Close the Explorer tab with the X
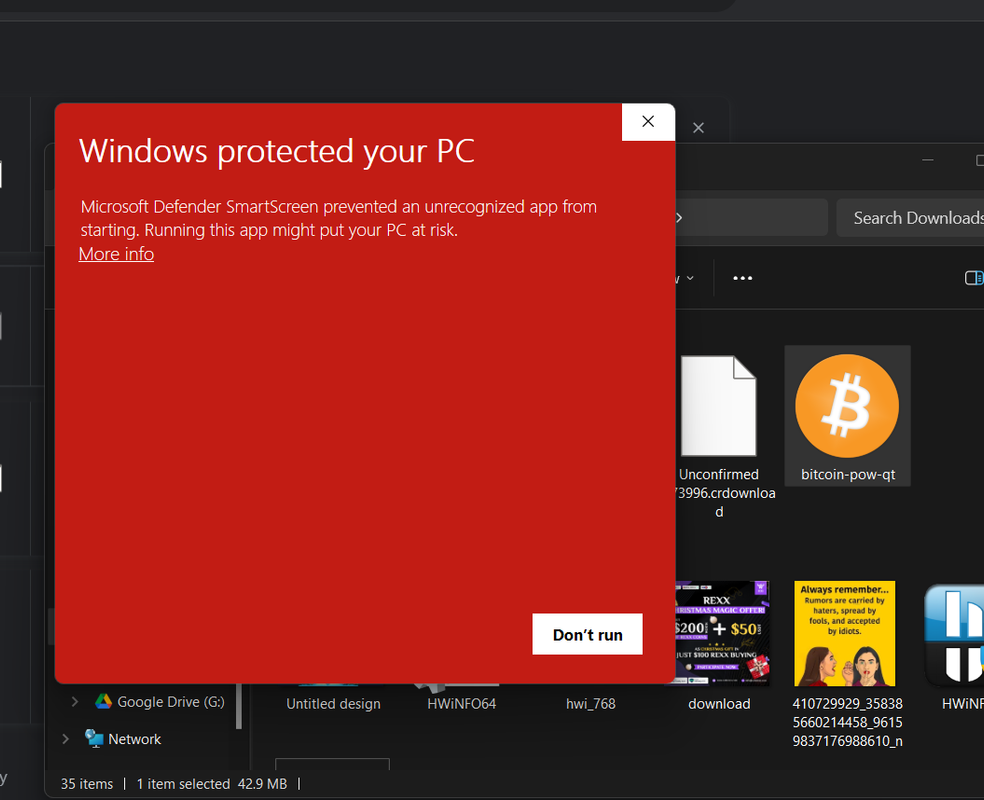Screen dimensions: 984x800 [698, 128]
